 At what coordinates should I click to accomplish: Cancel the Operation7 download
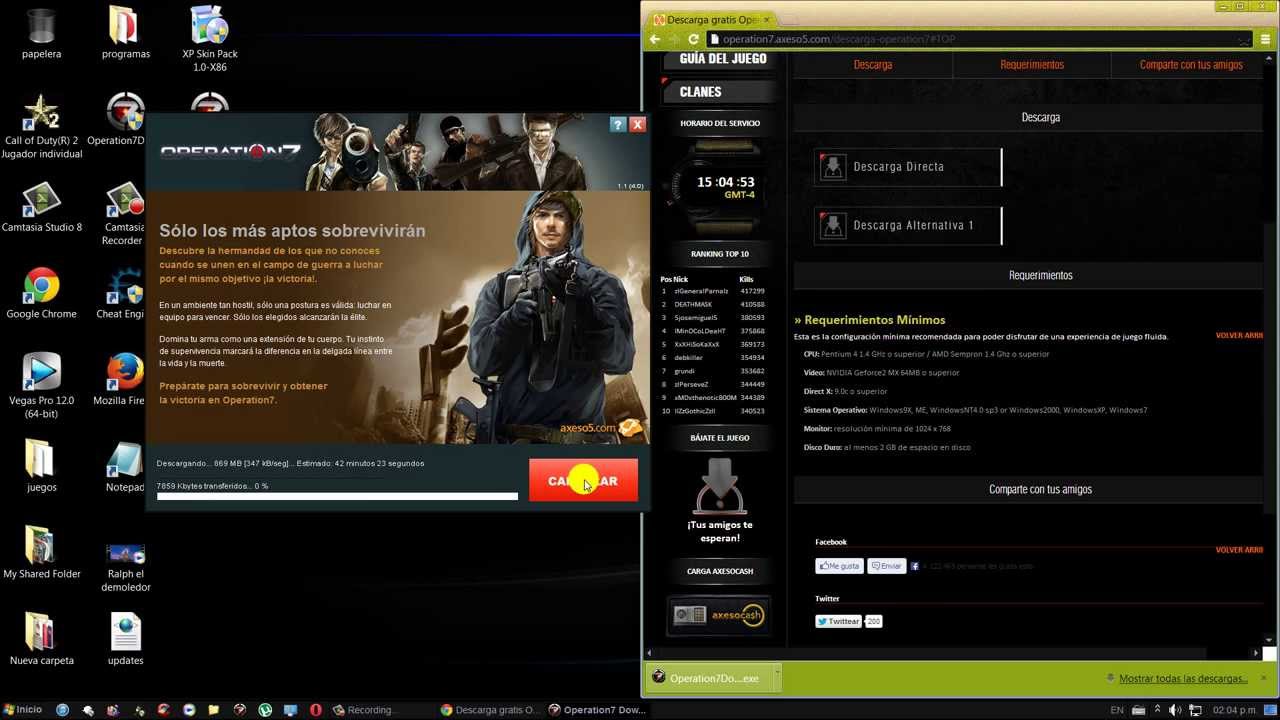click(583, 481)
